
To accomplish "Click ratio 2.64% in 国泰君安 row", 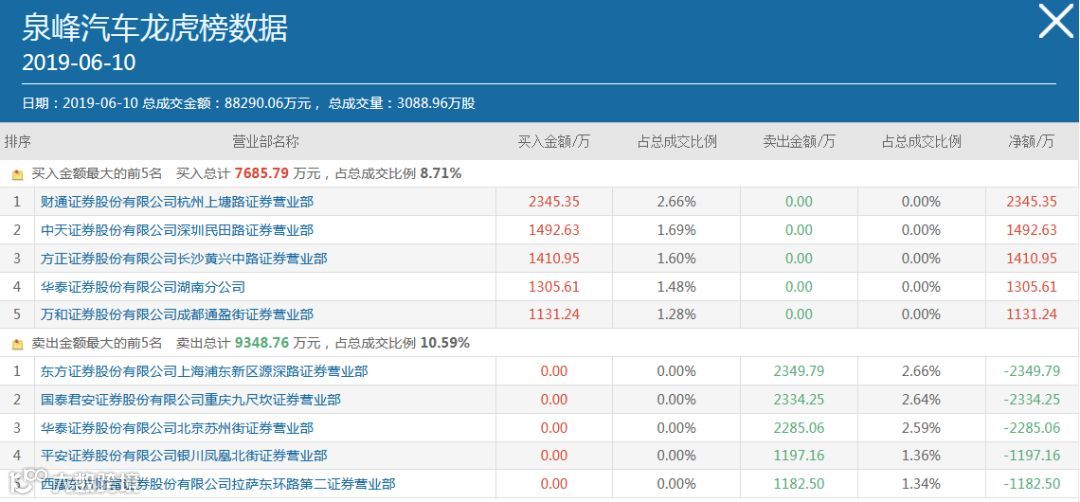I will click(x=922, y=399).
